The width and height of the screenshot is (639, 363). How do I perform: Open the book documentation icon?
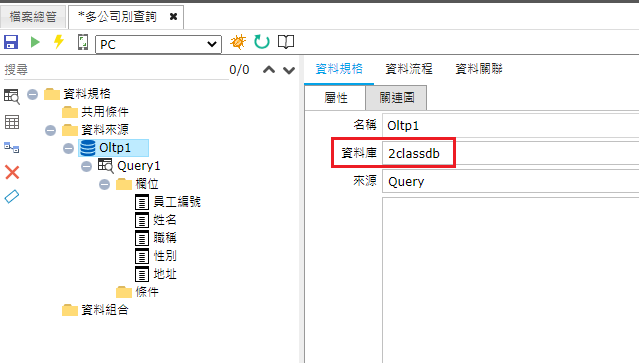[286, 42]
